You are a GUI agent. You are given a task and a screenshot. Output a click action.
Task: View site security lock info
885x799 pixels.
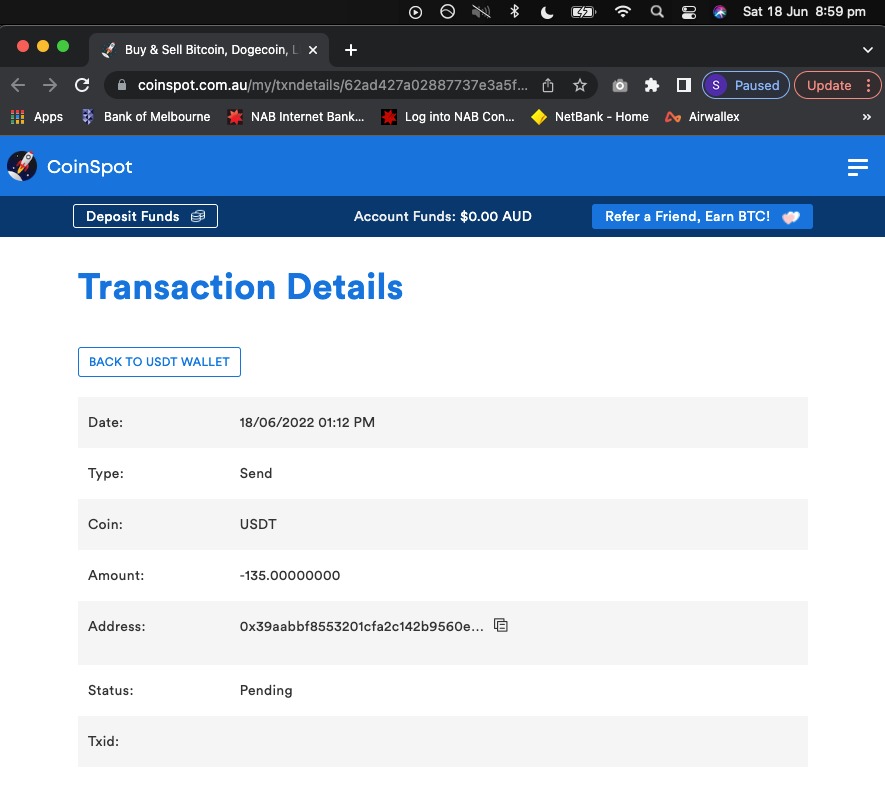[x=121, y=85]
